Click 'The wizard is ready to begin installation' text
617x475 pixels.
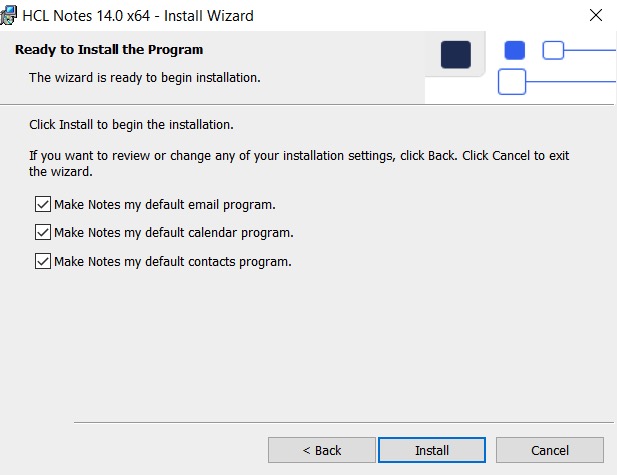[144, 77]
